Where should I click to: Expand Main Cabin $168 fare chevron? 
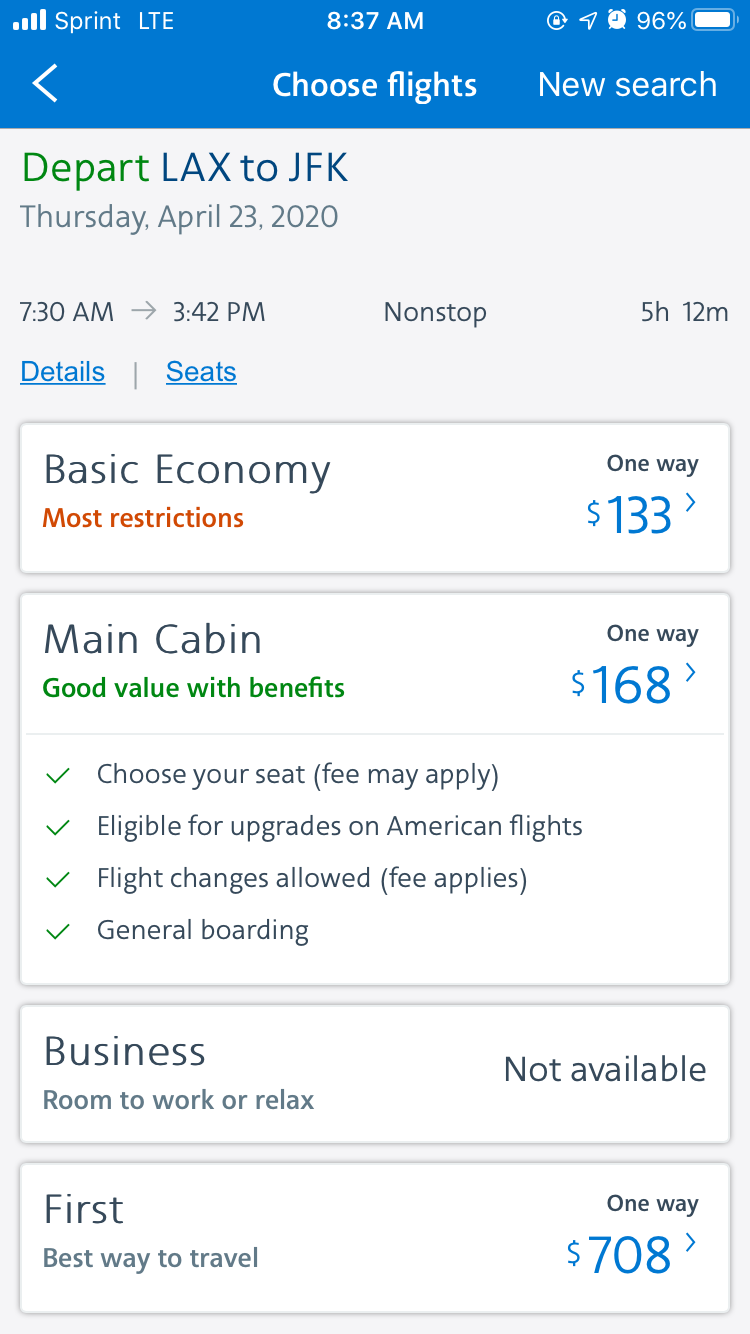click(690, 673)
